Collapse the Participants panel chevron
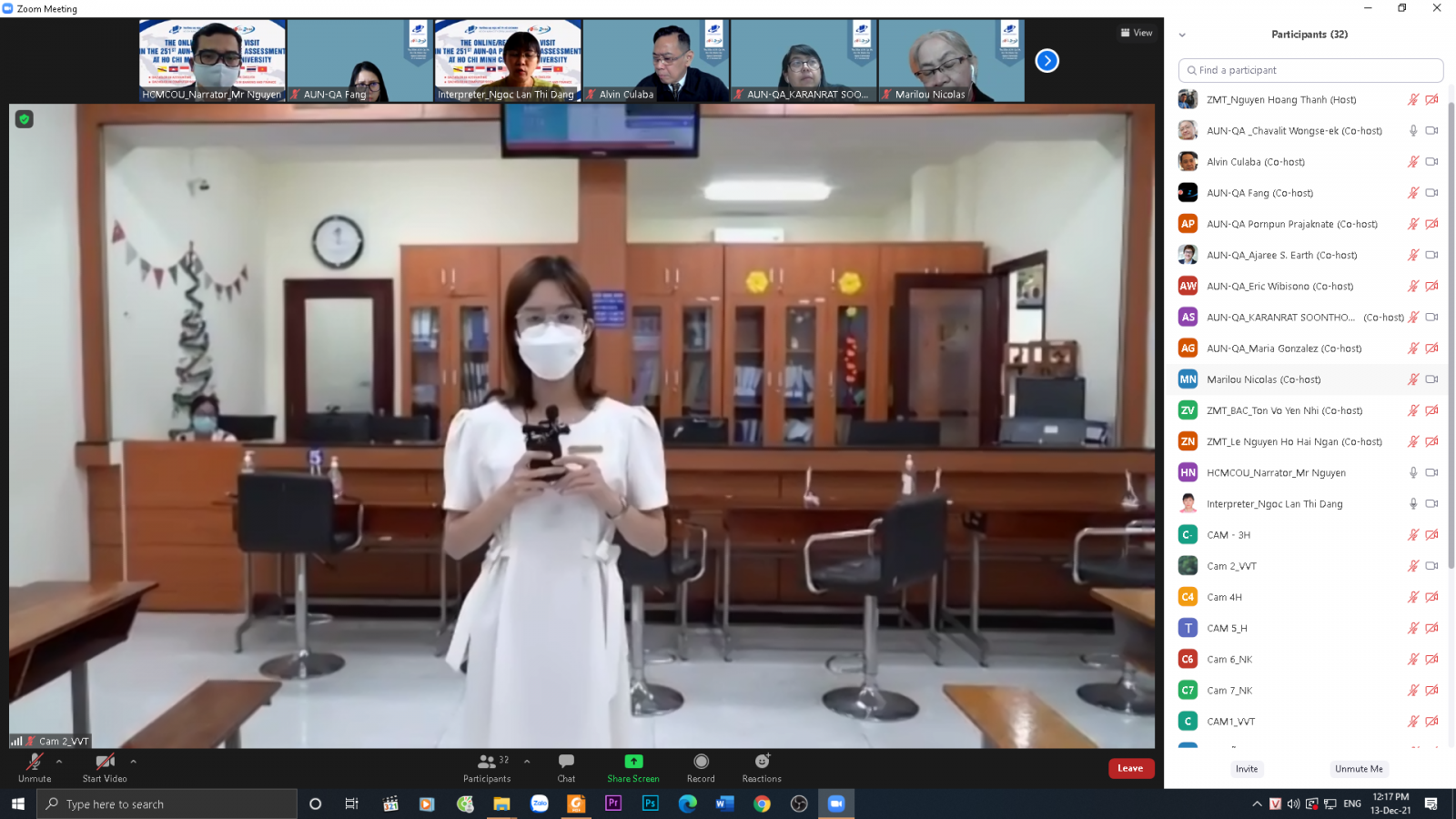The image size is (1456, 819). click(1182, 35)
